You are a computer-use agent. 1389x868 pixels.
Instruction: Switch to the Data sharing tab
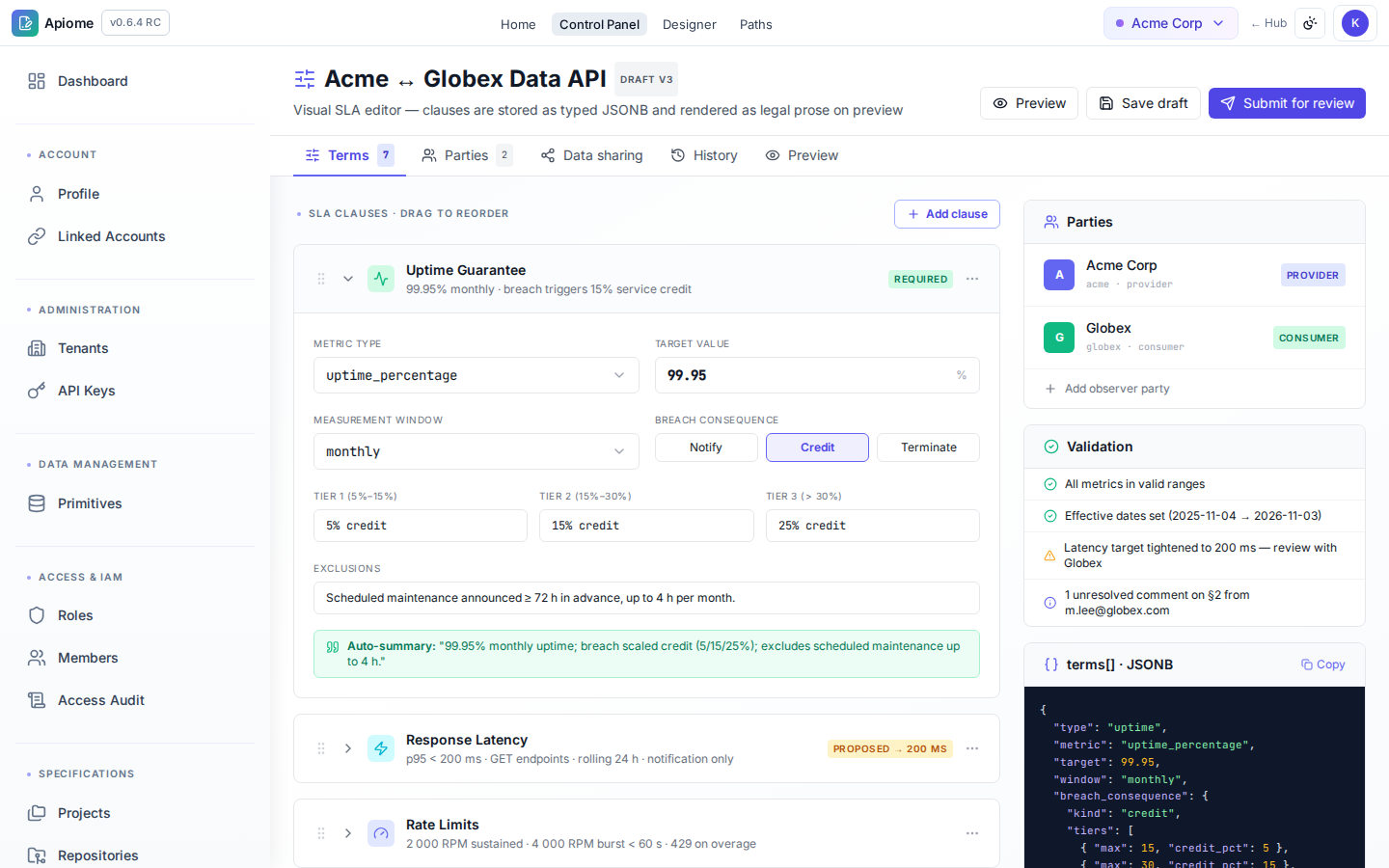[x=592, y=155]
